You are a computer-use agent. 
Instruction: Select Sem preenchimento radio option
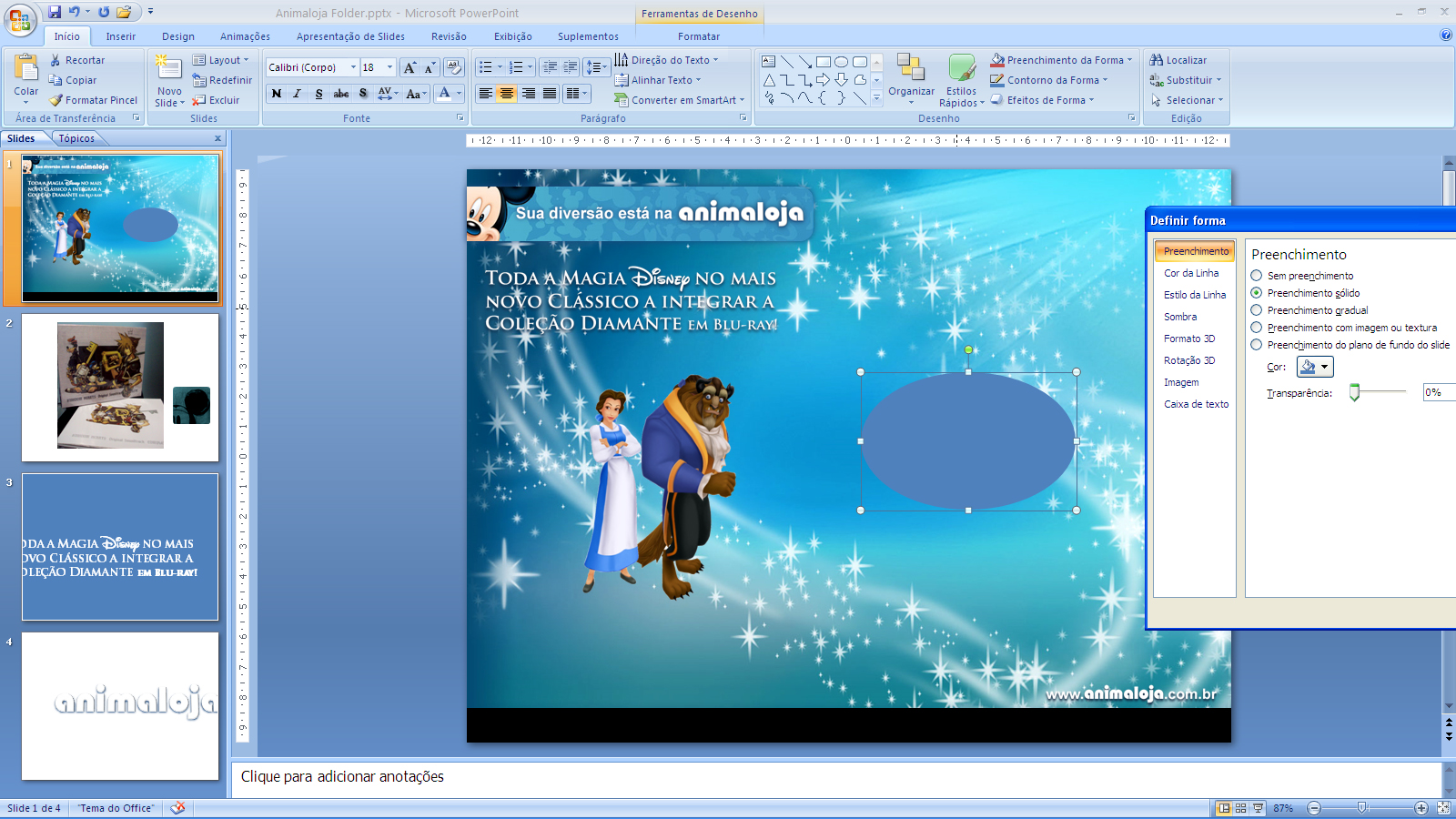(x=1257, y=276)
